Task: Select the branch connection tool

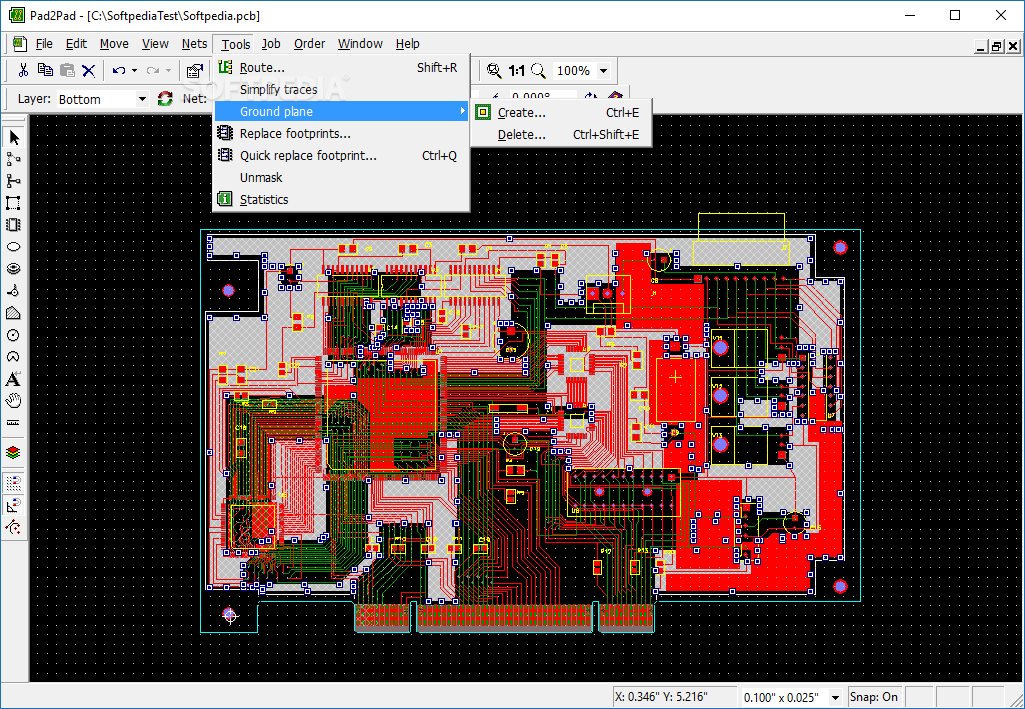Action: (13, 181)
